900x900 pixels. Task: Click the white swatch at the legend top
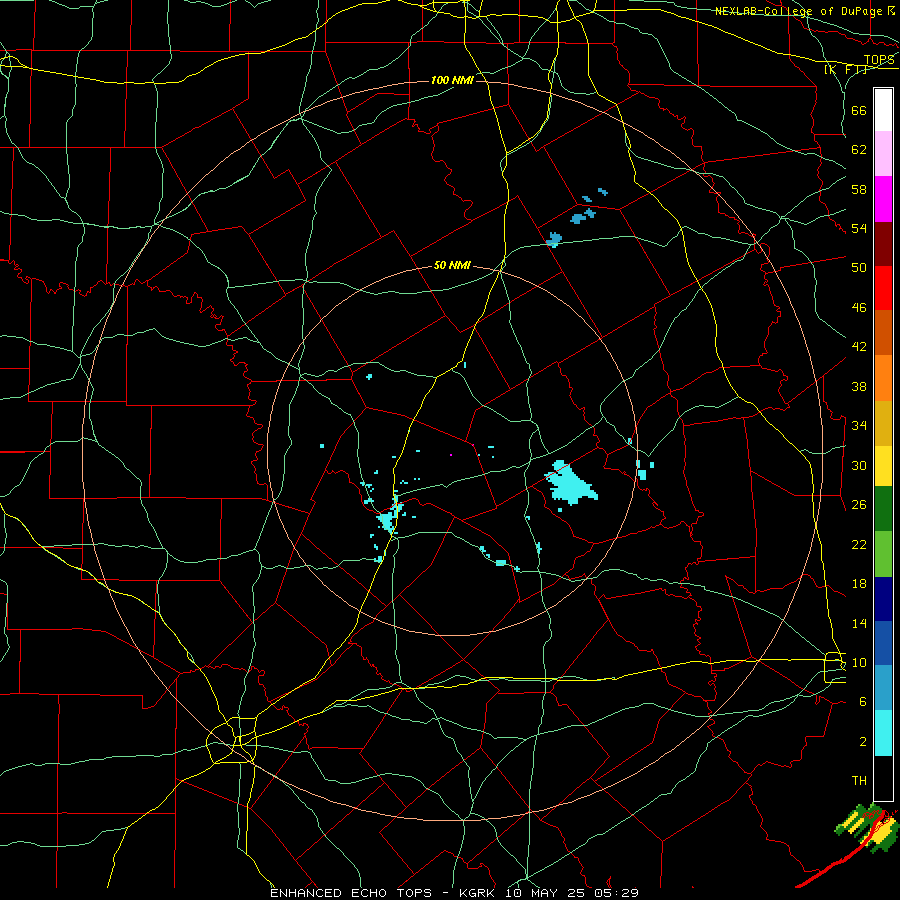[x=883, y=110]
